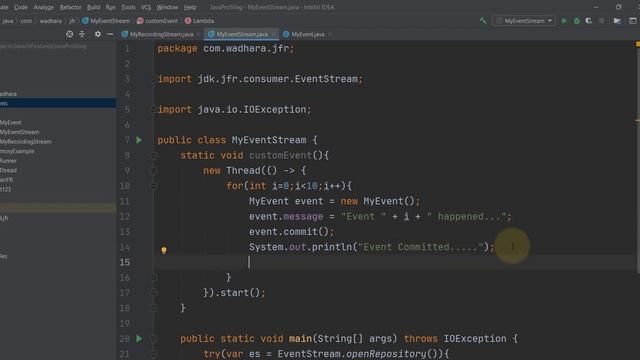Click the Search Everywhere window icon
The image size is (640, 360).
[x=632, y=20]
